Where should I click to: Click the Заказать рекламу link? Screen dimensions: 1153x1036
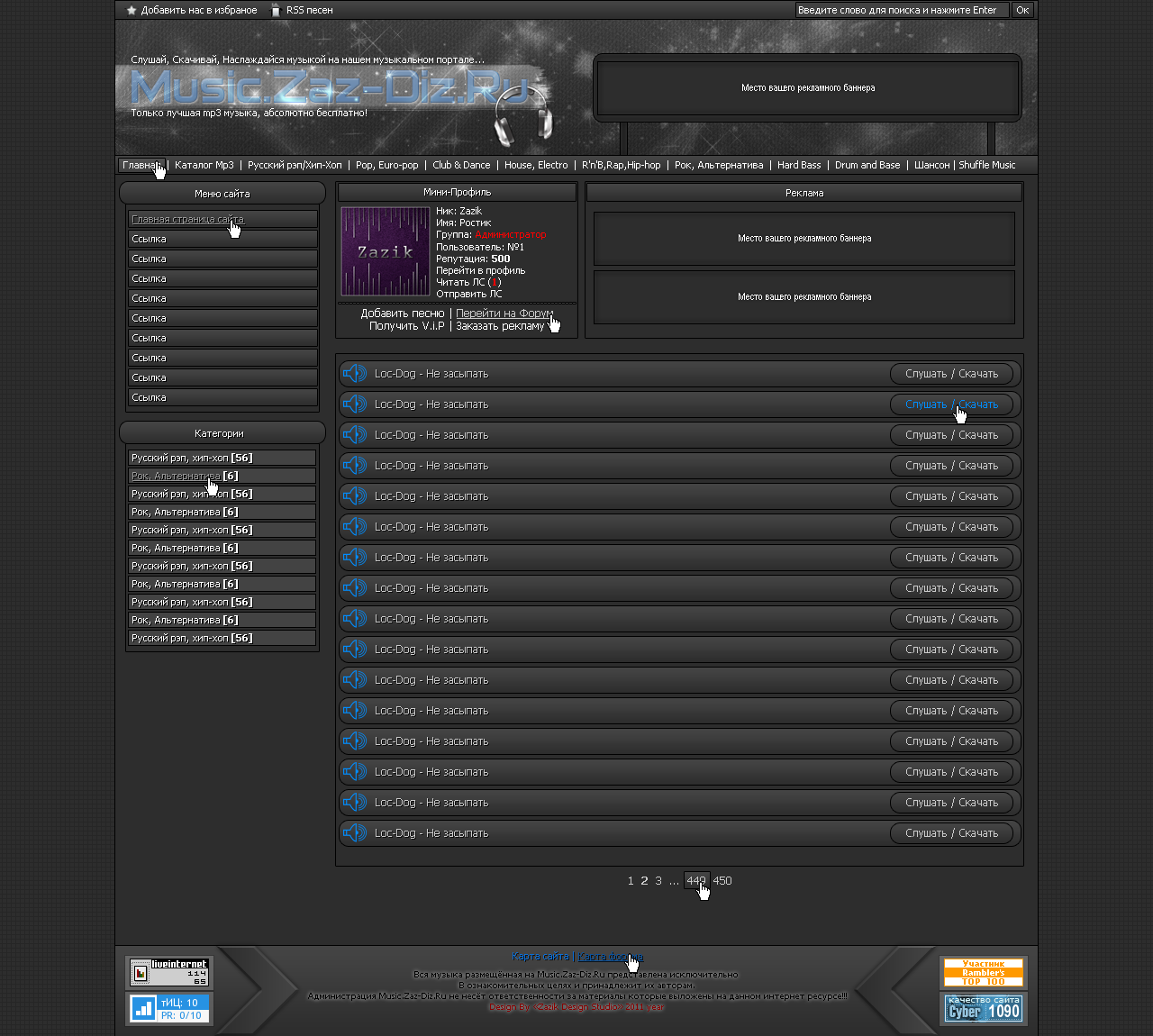coord(500,326)
